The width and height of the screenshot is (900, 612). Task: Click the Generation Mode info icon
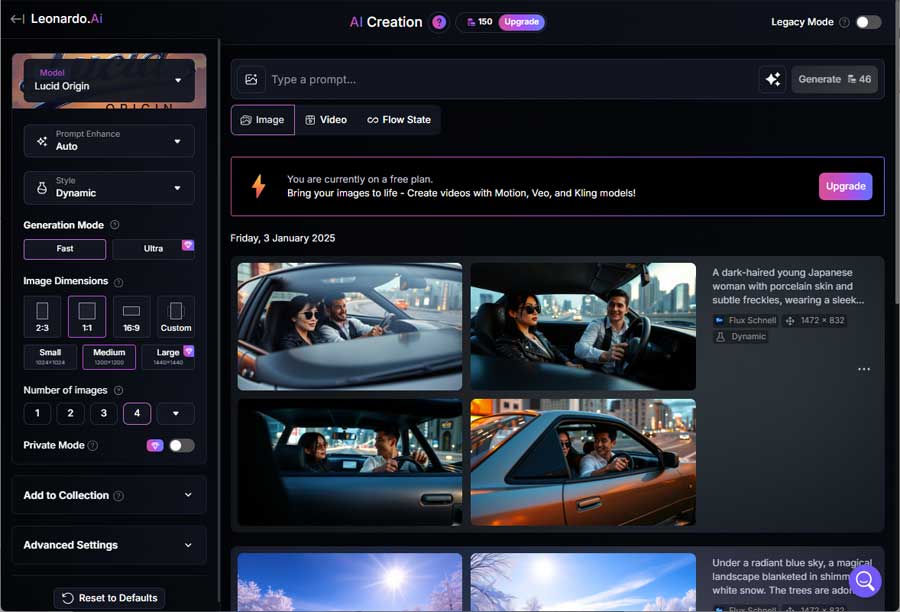coord(115,225)
